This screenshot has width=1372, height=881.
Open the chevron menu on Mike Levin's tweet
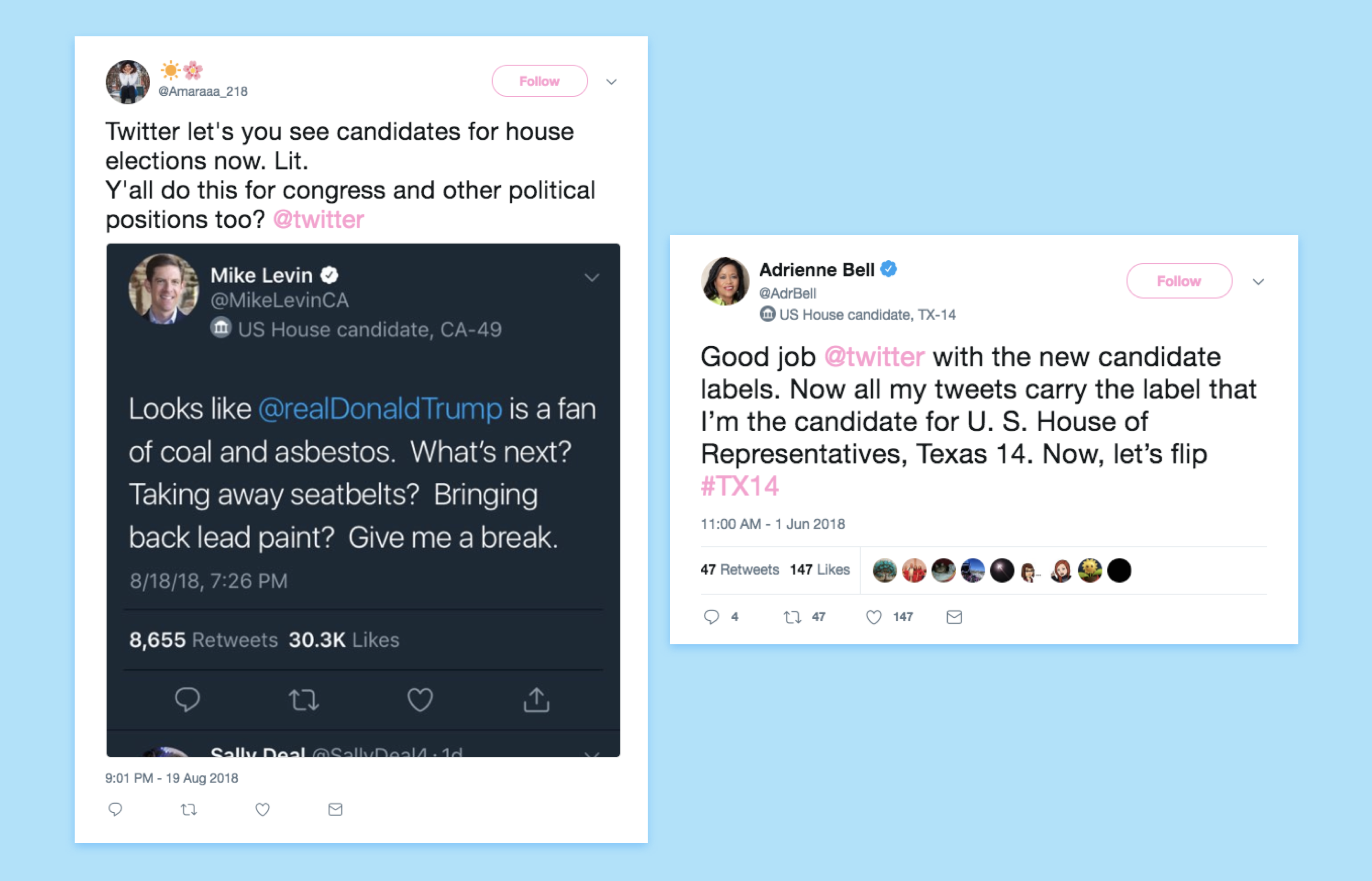click(592, 278)
